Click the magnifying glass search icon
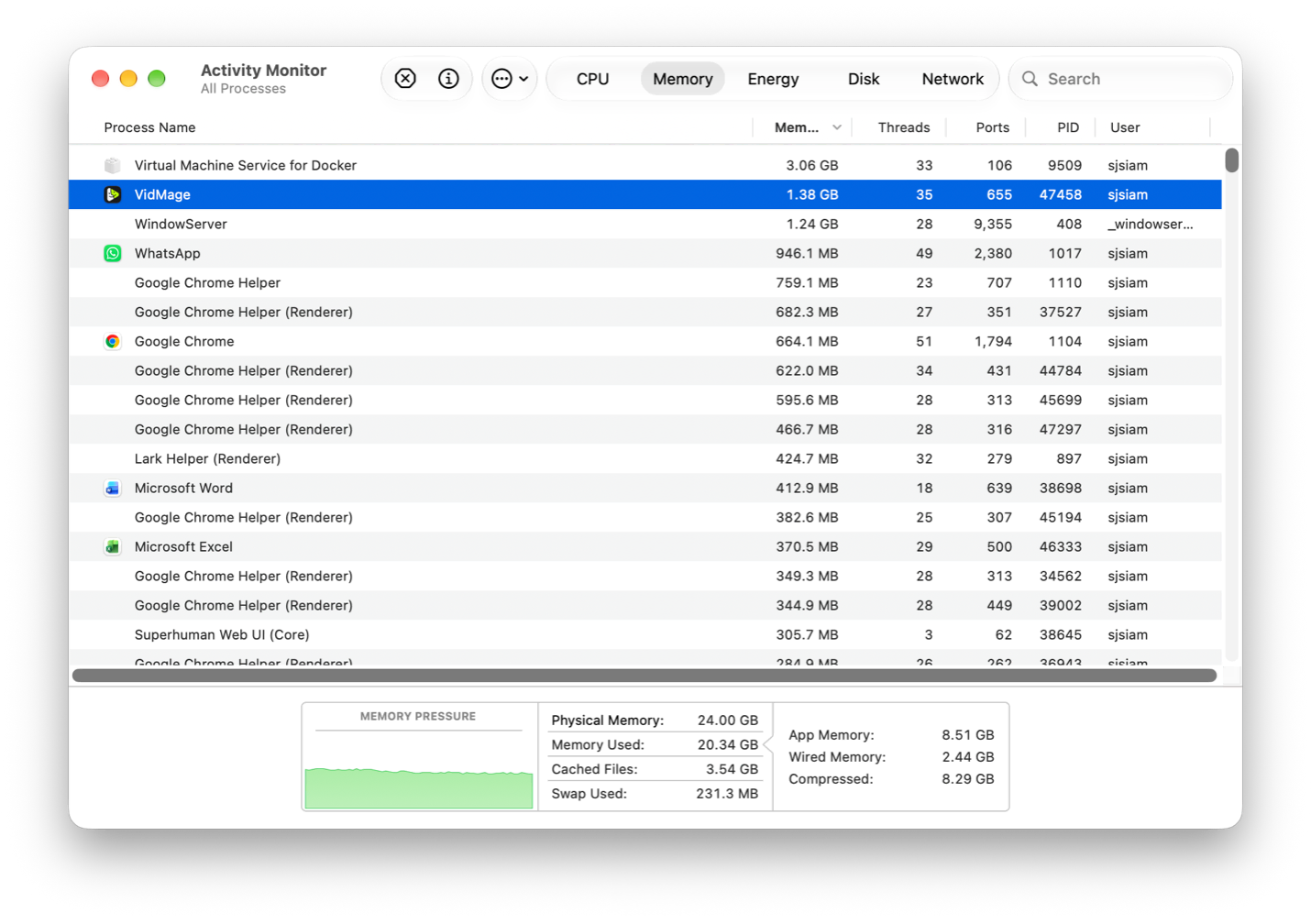This screenshot has height=924, width=1311. pos(1030,79)
